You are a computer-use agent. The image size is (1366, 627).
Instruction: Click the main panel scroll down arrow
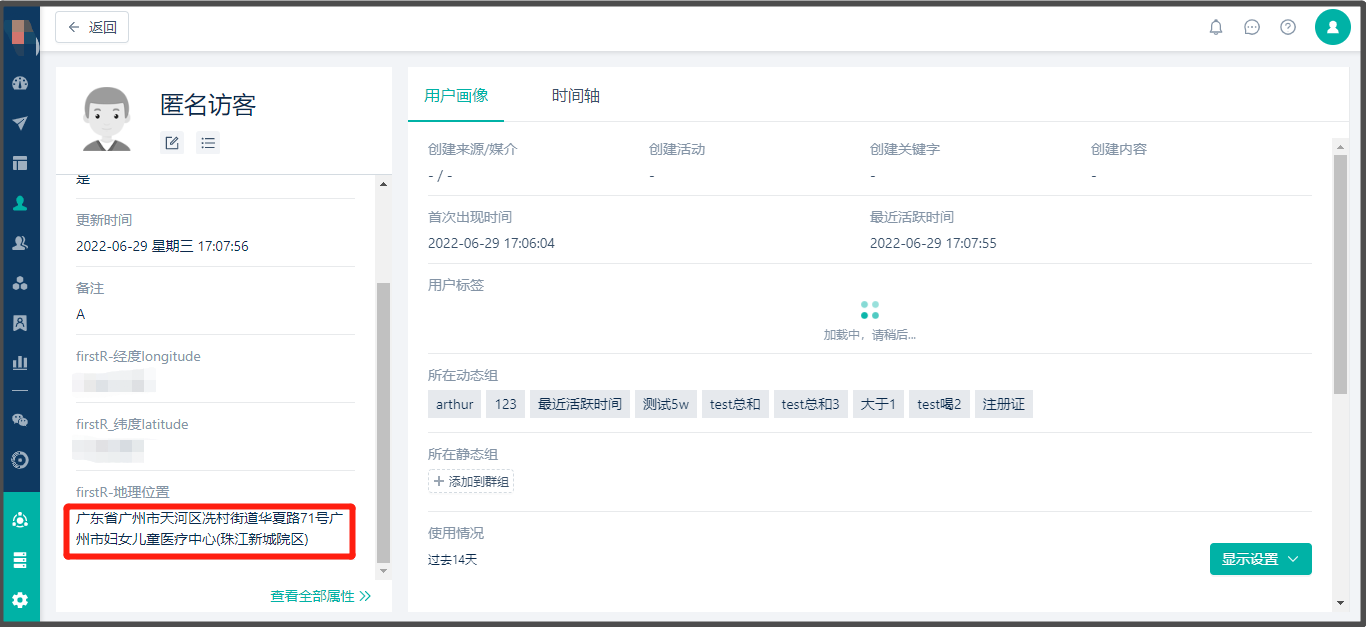tap(1341, 603)
